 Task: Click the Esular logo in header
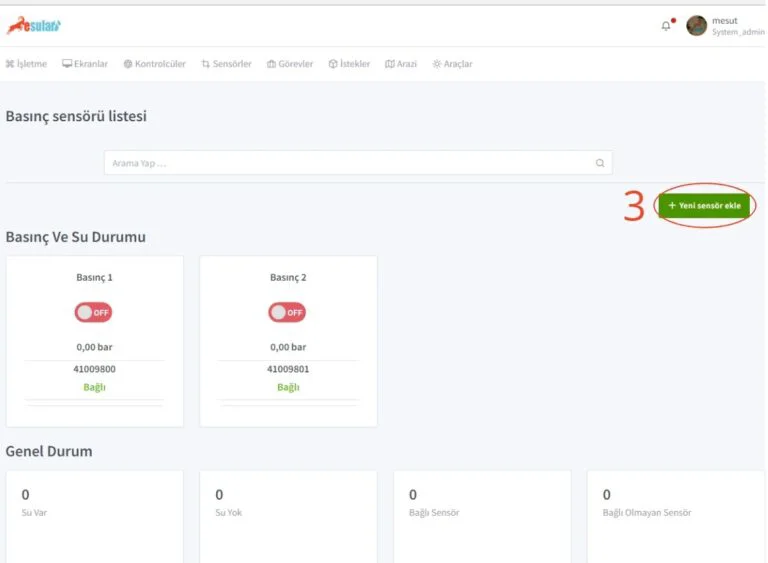(x=34, y=26)
